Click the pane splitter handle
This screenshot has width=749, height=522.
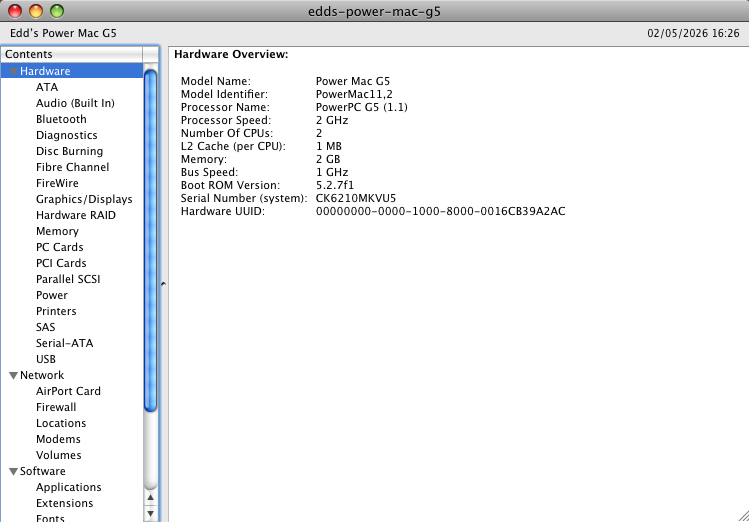163,284
